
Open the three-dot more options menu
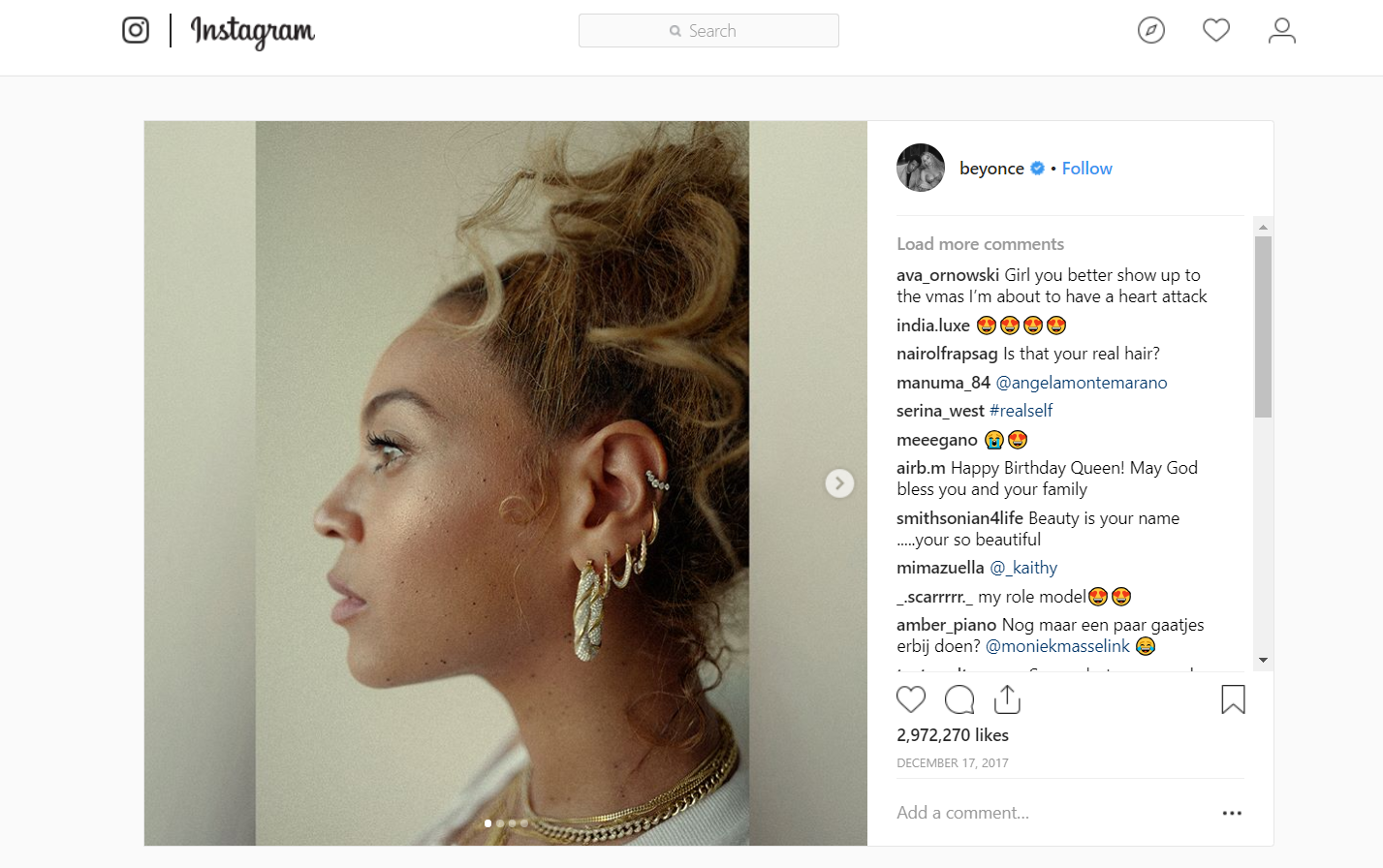[x=1232, y=813]
